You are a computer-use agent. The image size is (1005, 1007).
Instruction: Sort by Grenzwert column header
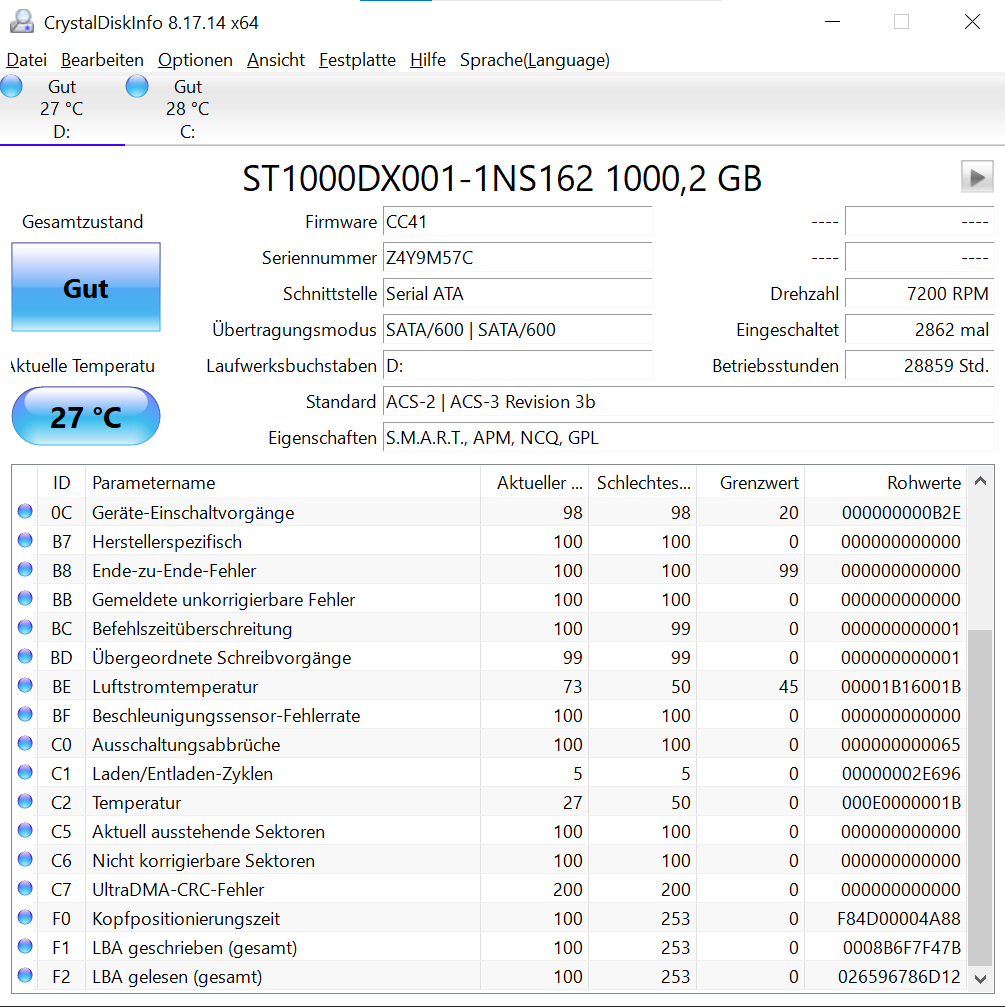point(751,482)
